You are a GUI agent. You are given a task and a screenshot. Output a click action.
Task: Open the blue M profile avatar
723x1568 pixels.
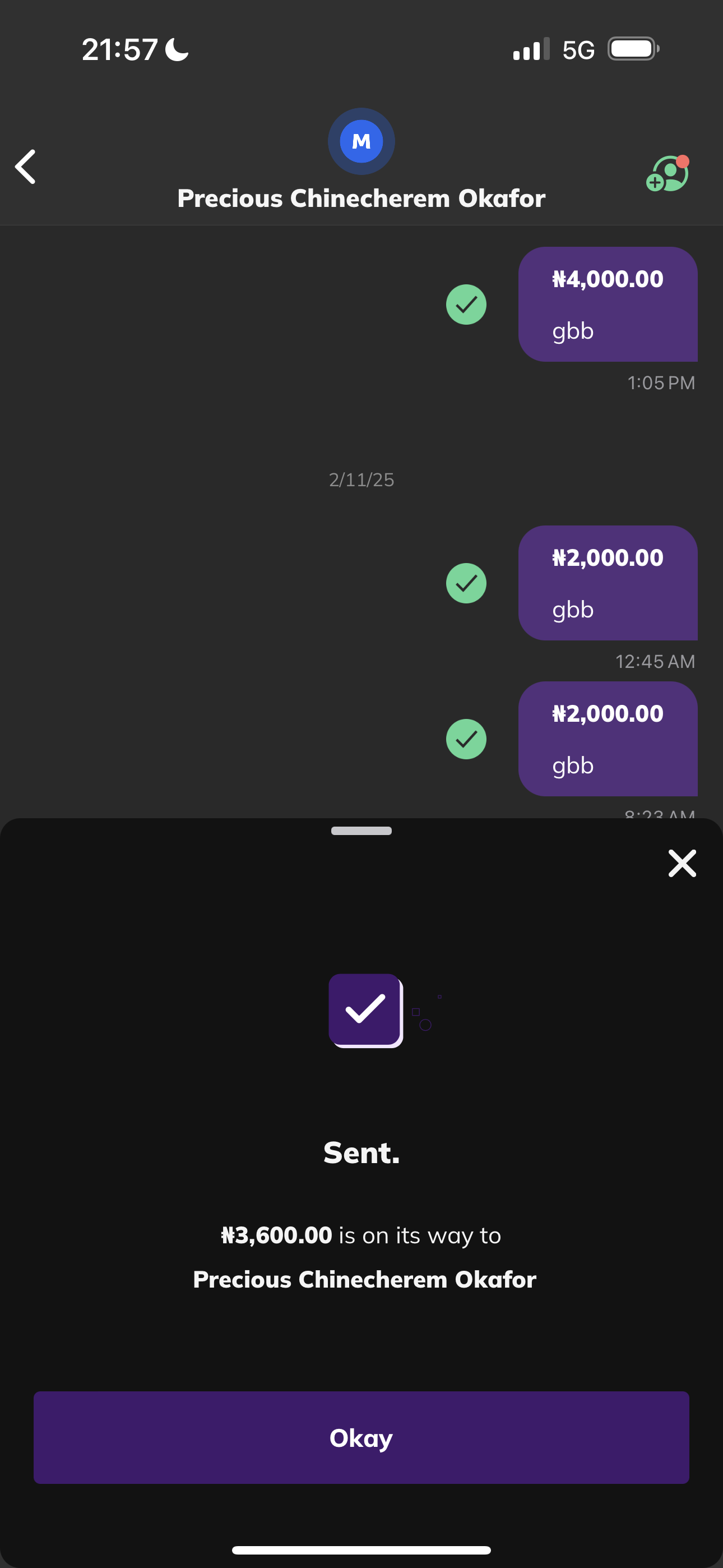[361, 141]
